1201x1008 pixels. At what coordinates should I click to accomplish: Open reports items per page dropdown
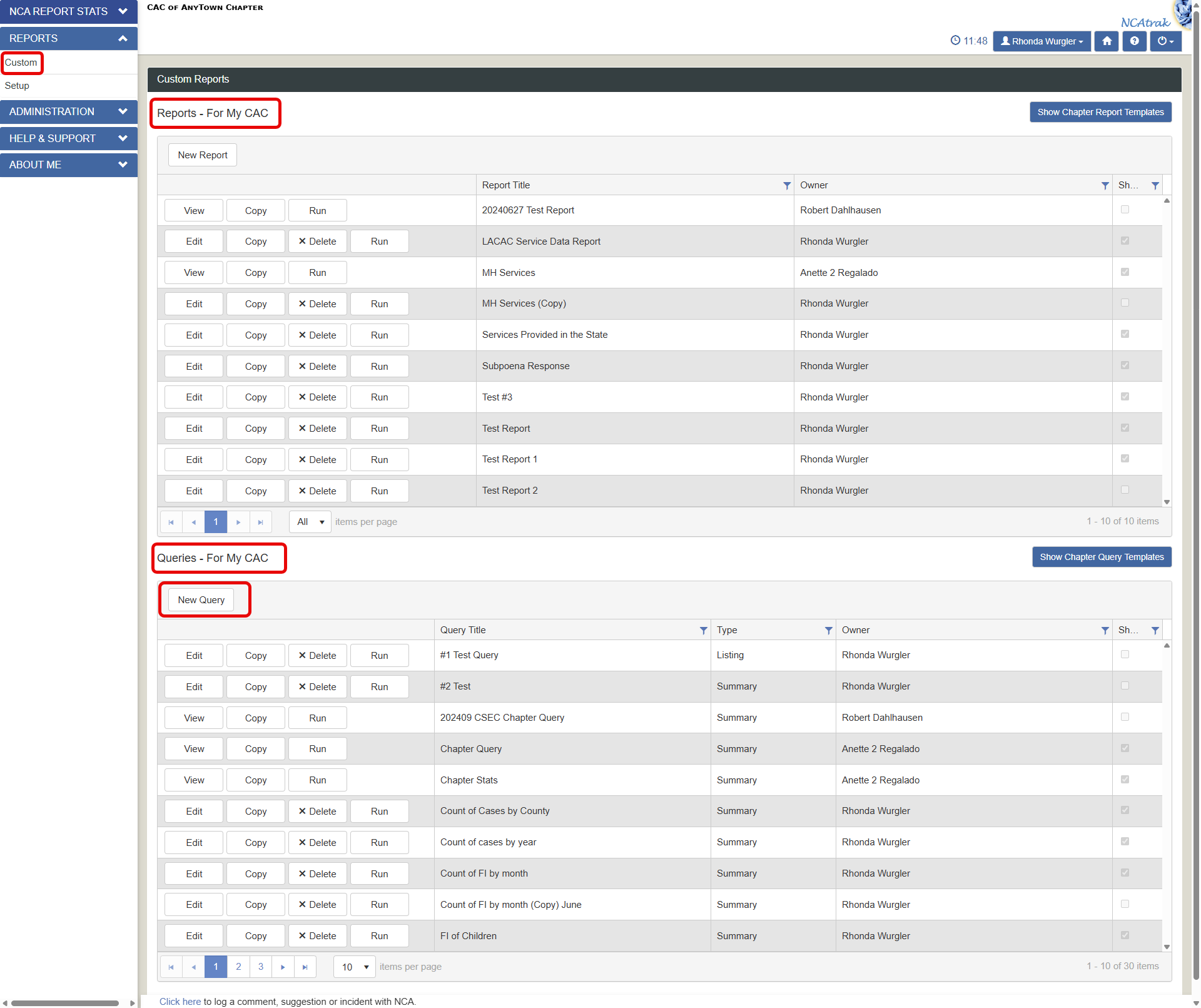(x=311, y=522)
